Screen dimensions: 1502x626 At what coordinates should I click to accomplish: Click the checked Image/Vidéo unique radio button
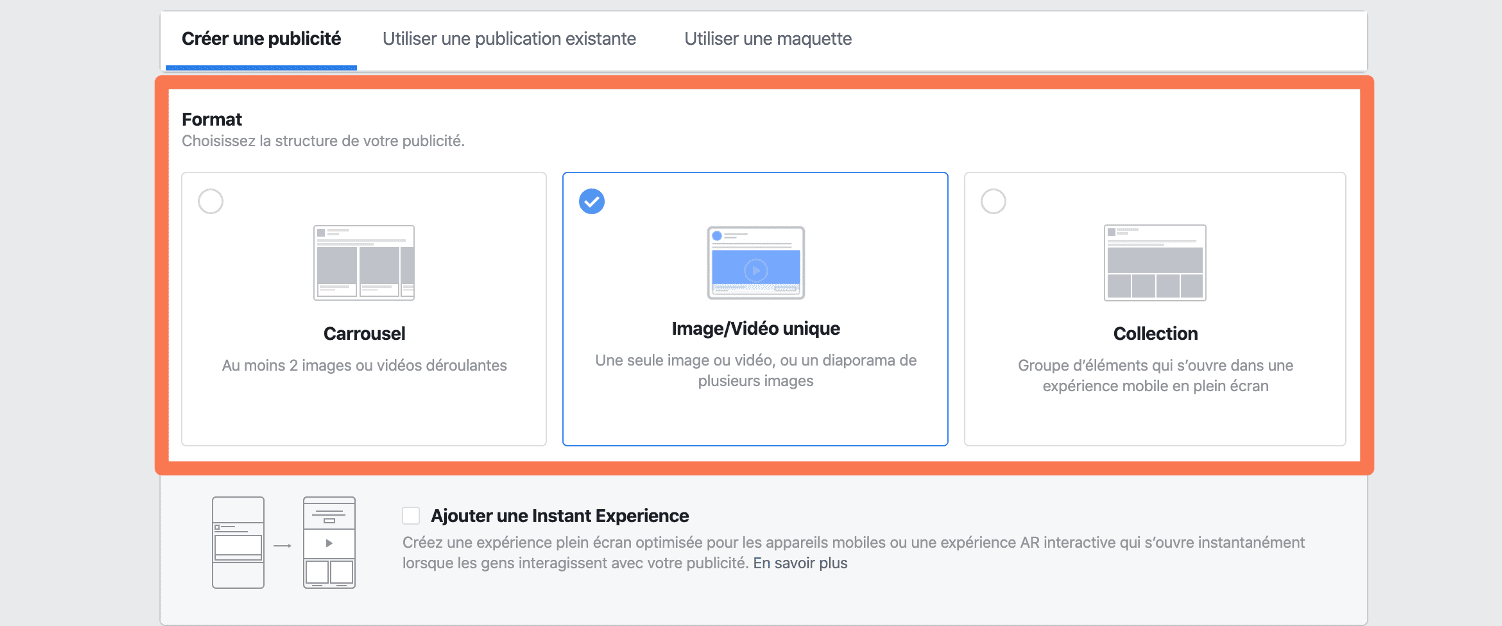(592, 201)
